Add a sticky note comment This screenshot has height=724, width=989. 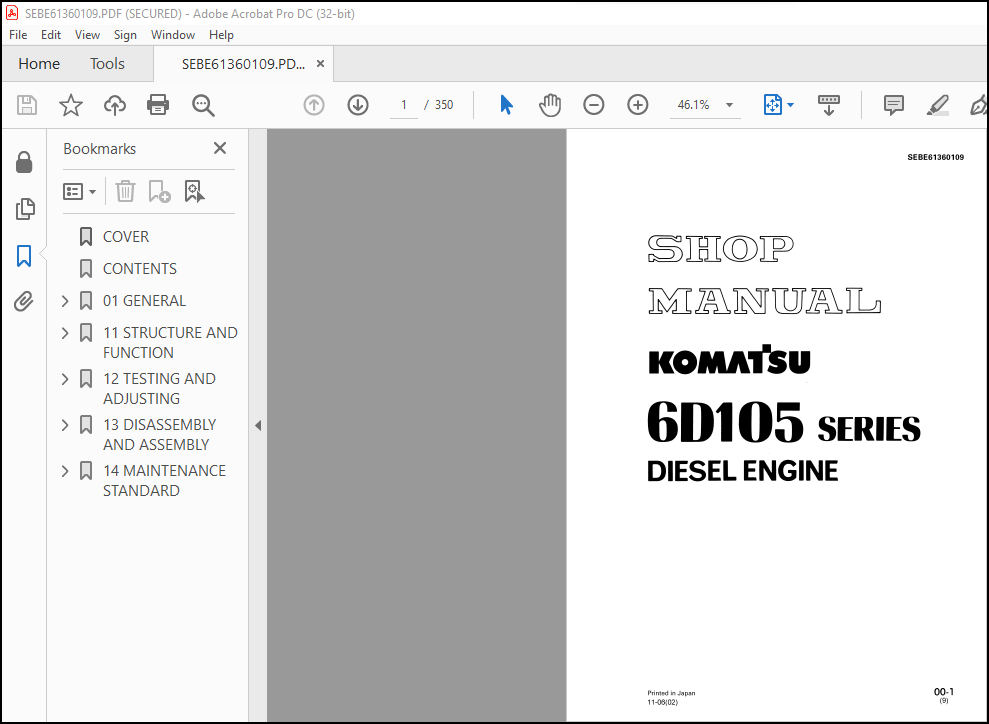click(894, 105)
